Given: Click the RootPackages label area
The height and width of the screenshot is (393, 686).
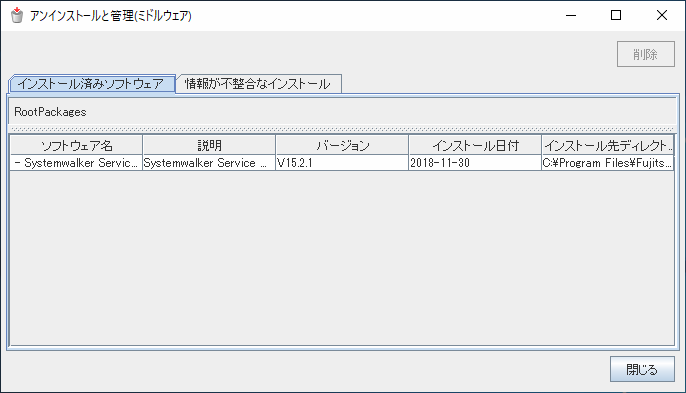Looking at the screenshot, I should [50, 112].
